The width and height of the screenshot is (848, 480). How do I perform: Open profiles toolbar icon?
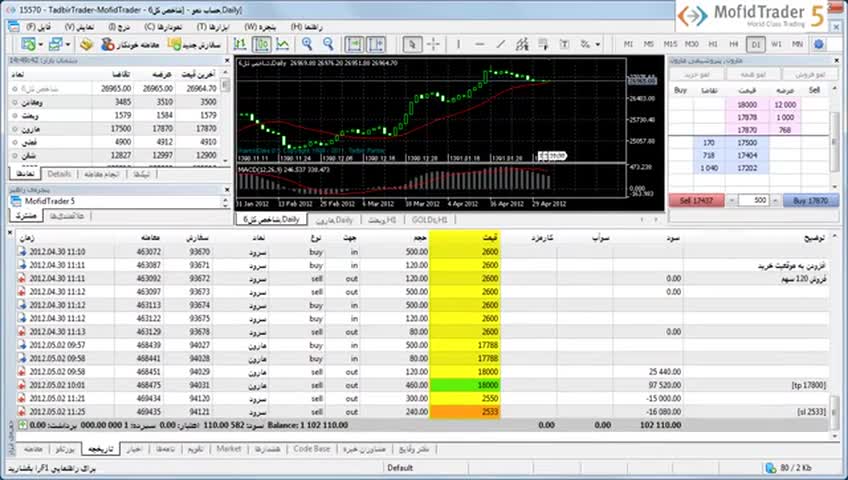pos(56,44)
